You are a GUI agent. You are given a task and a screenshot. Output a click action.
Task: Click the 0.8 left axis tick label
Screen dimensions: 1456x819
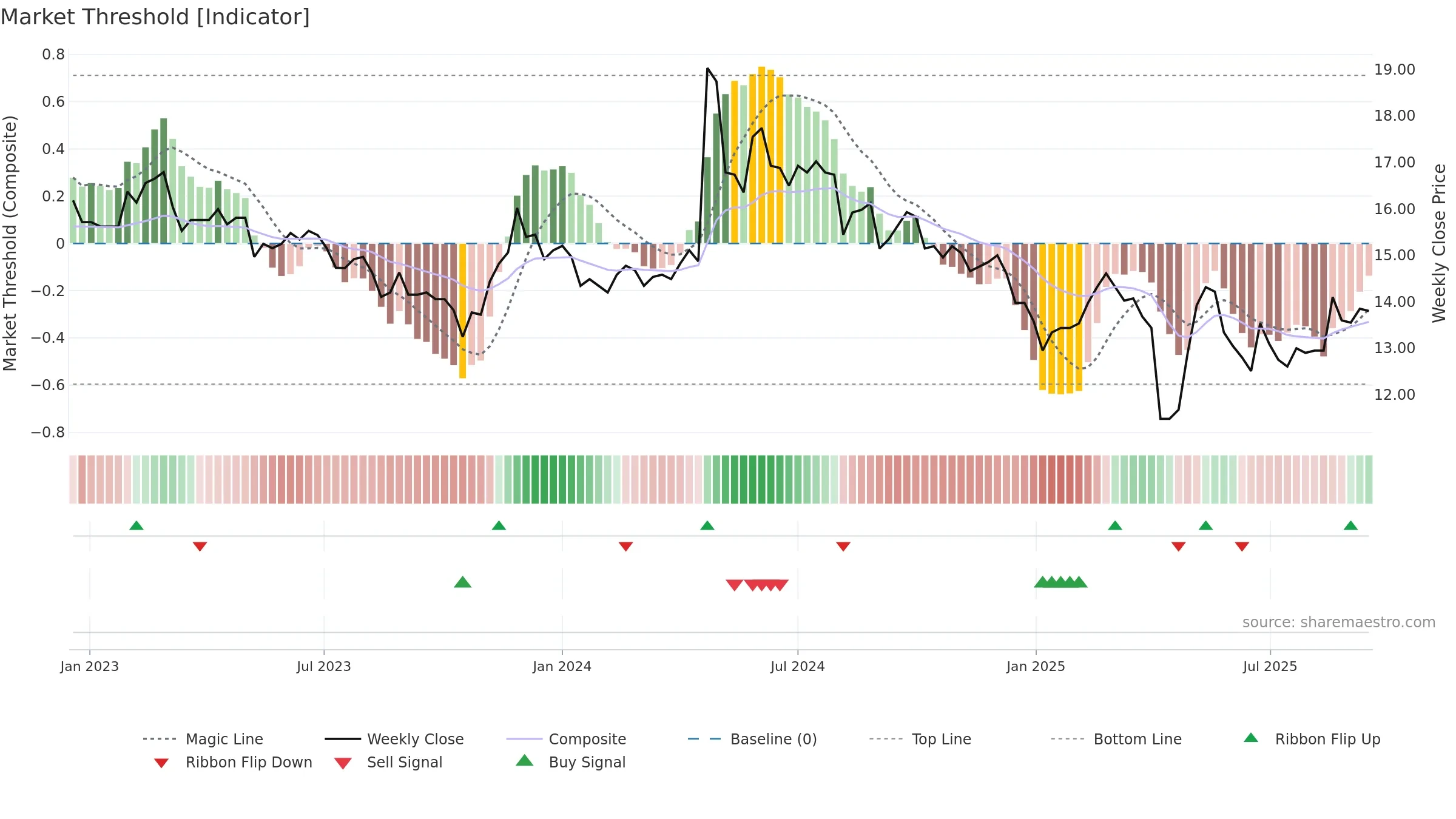(x=53, y=55)
